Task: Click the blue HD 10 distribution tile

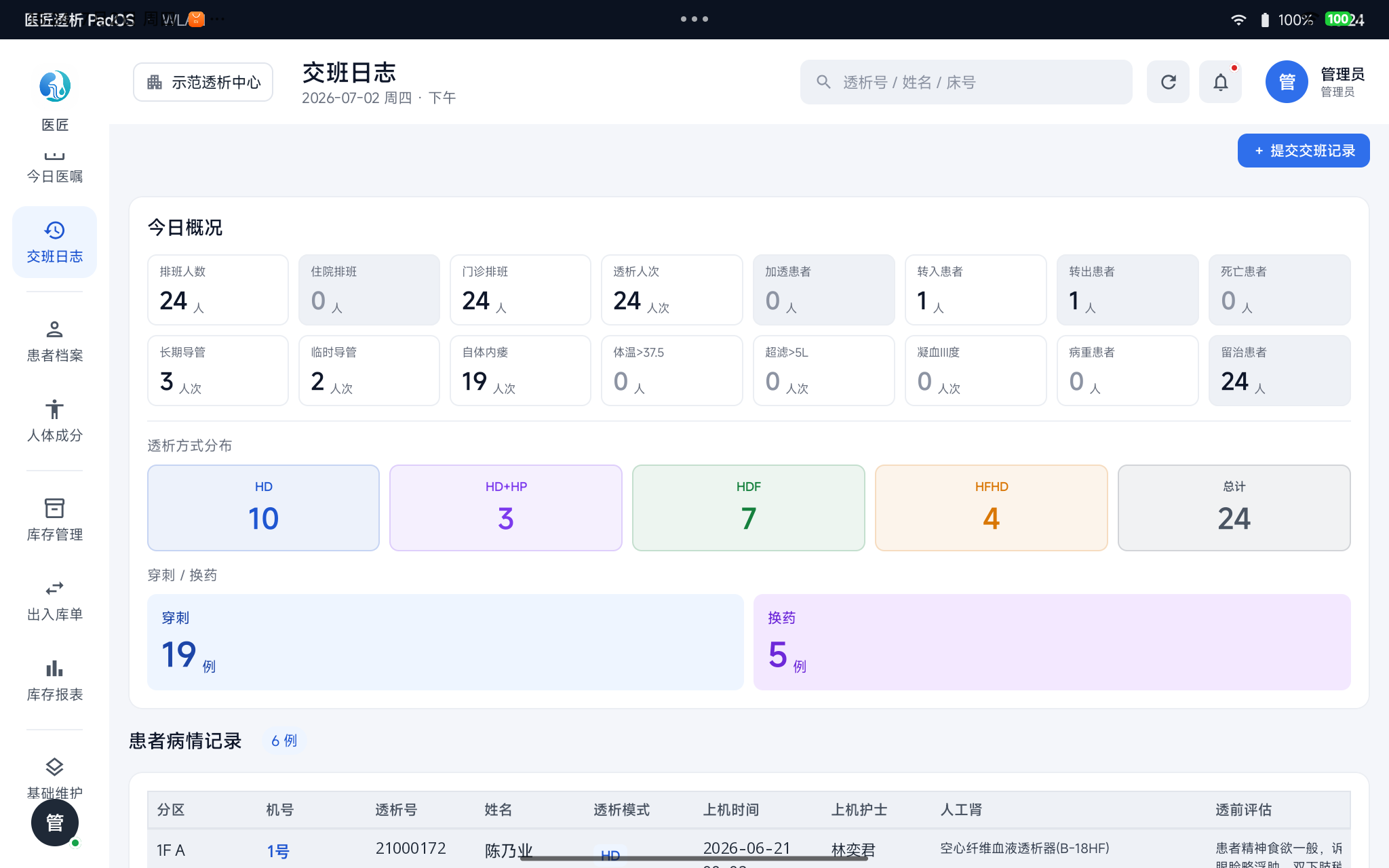Action: (x=263, y=508)
